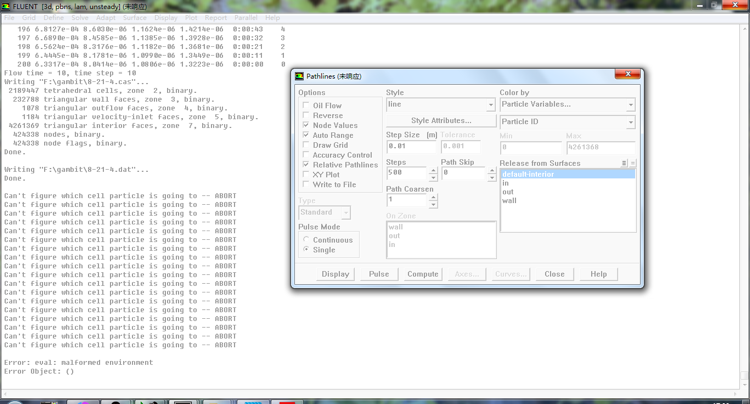750x404 pixels.
Task: Toggle the Relative Pathlines checkbox
Action: (307, 165)
